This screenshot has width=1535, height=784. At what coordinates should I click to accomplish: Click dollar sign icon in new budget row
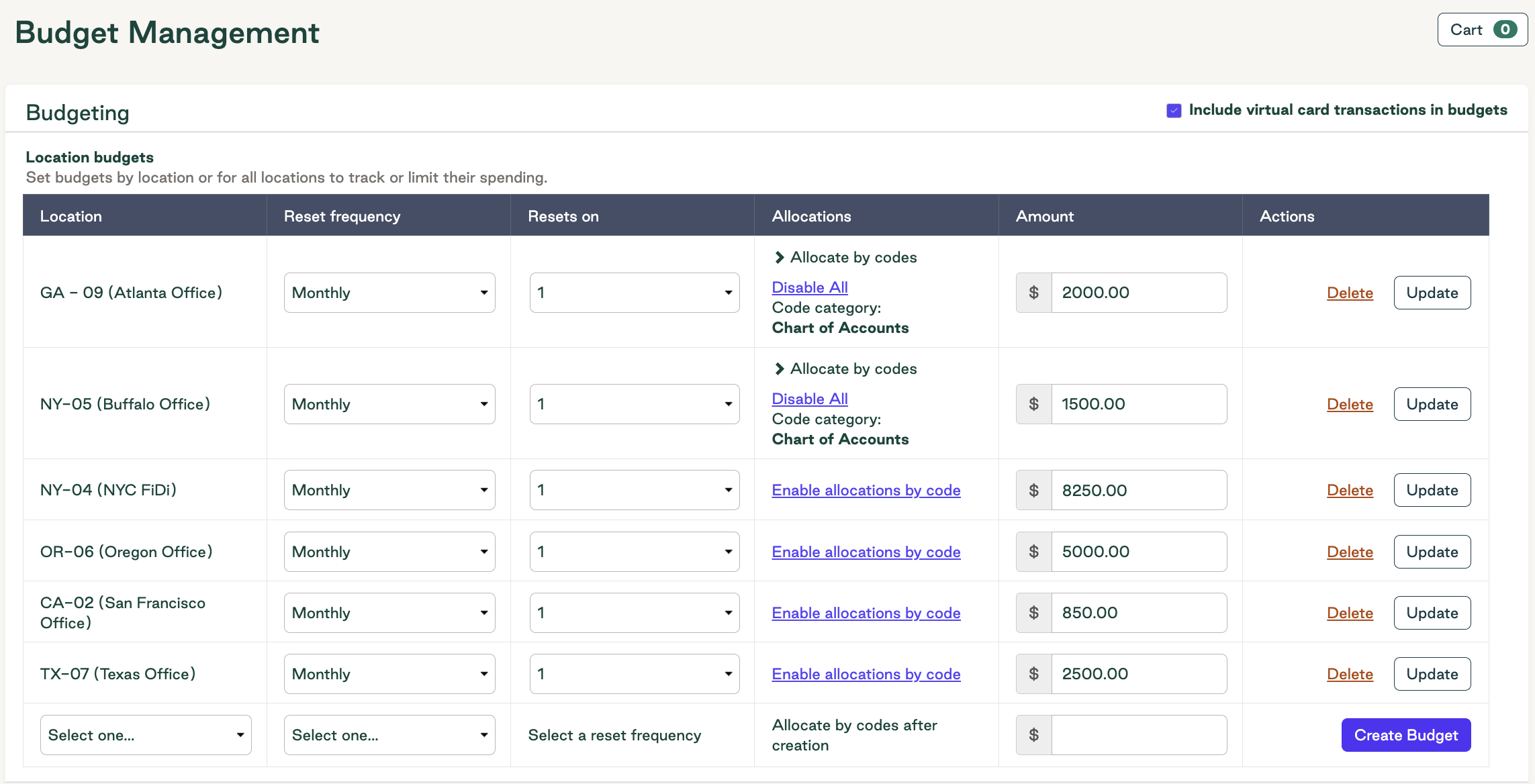tap(1033, 735)
